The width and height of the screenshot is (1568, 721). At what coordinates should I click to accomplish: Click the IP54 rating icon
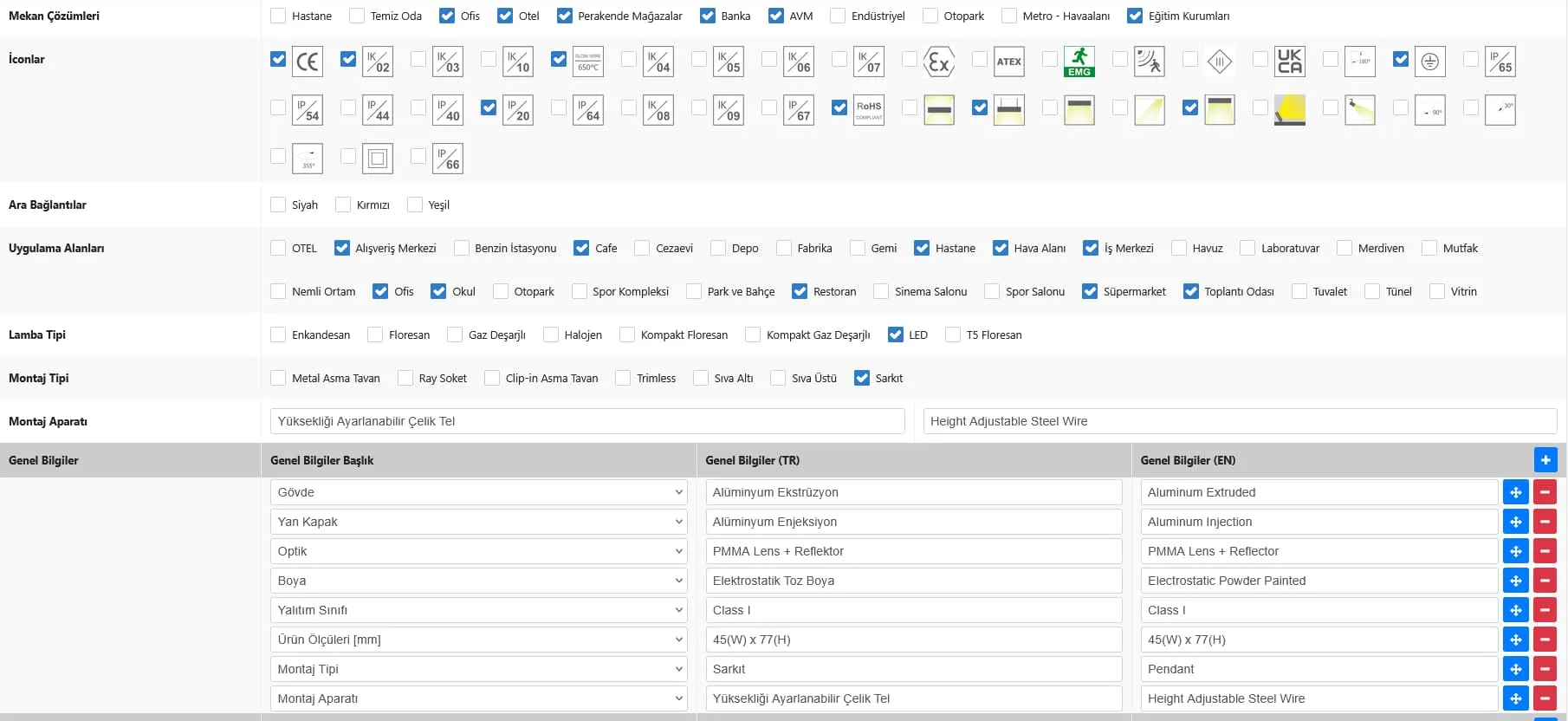pyautogui.click(x=308, y=110)
